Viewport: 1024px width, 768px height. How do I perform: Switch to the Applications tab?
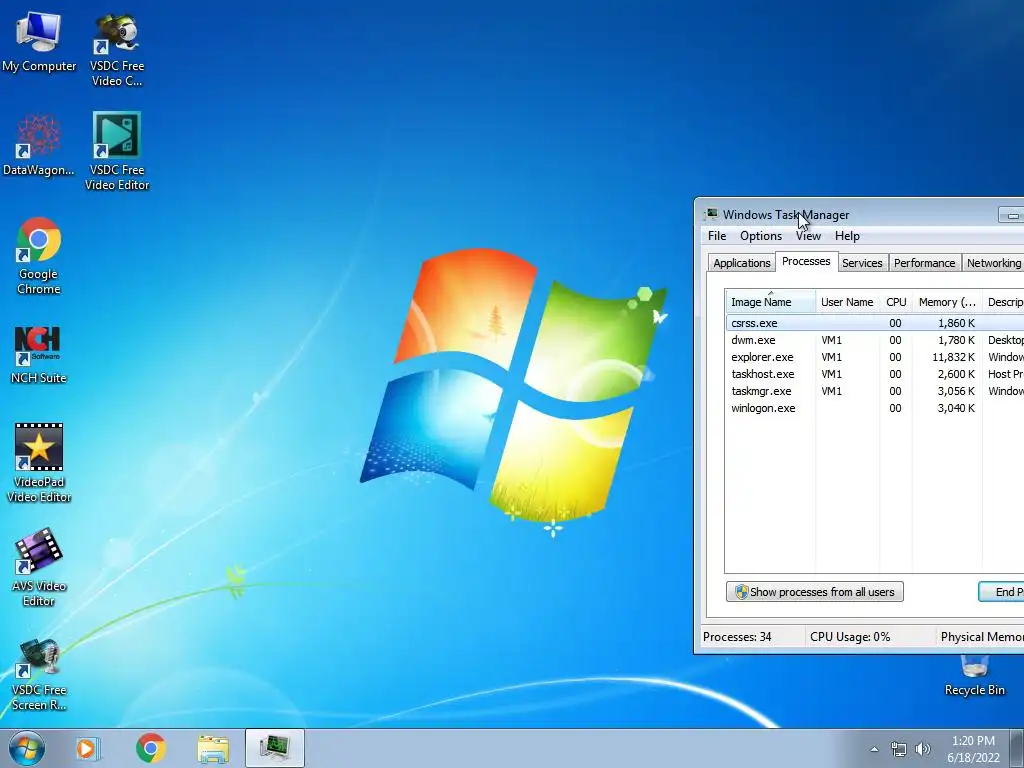(x=741, y=263)
